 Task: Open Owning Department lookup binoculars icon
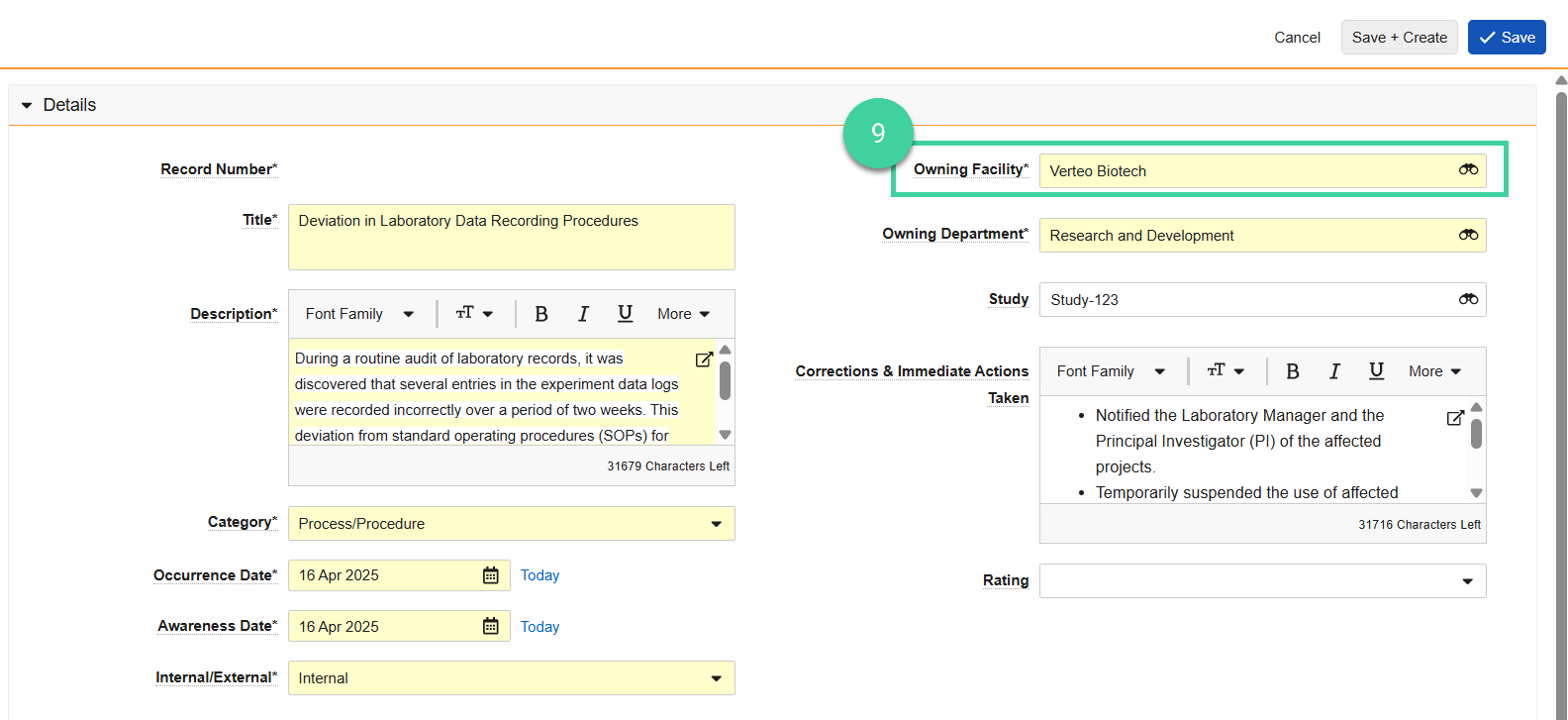pyautogui.click(x=1468, y=235)
